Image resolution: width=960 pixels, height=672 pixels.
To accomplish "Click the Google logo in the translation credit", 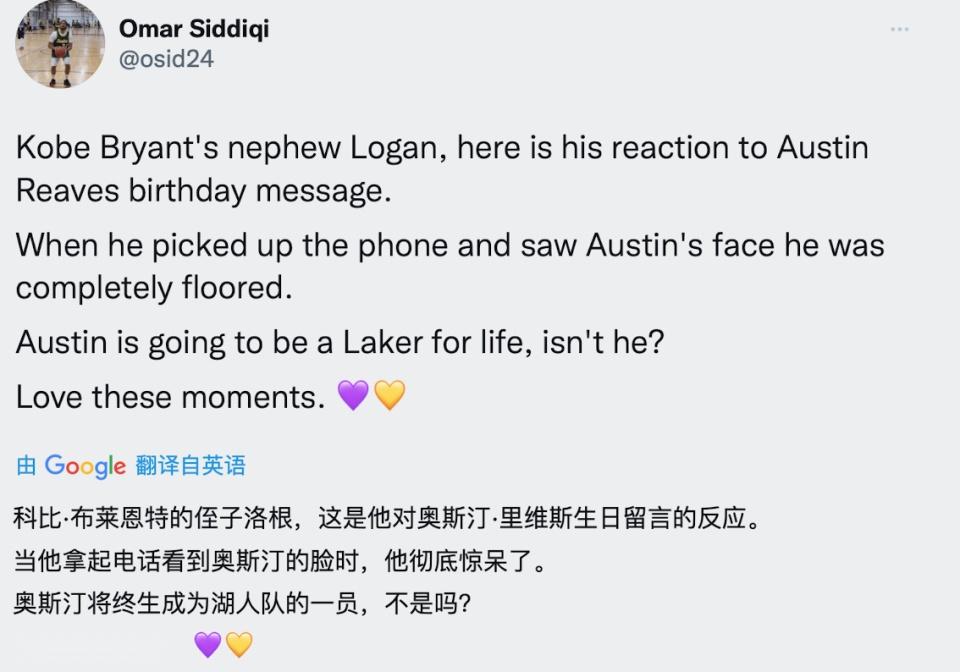I will pos(85,466).
